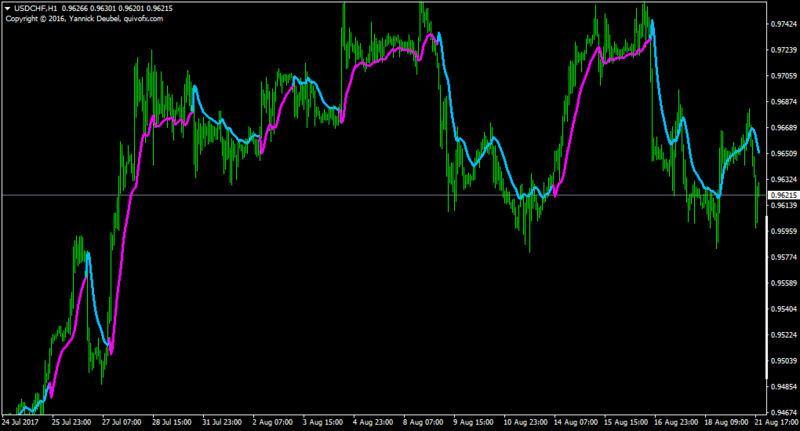Image resolution: width=800 pixels, height=431 pixels.
Task: Click price scale value 0.95039
Action: pyautogui.click(x=784, y=361)
